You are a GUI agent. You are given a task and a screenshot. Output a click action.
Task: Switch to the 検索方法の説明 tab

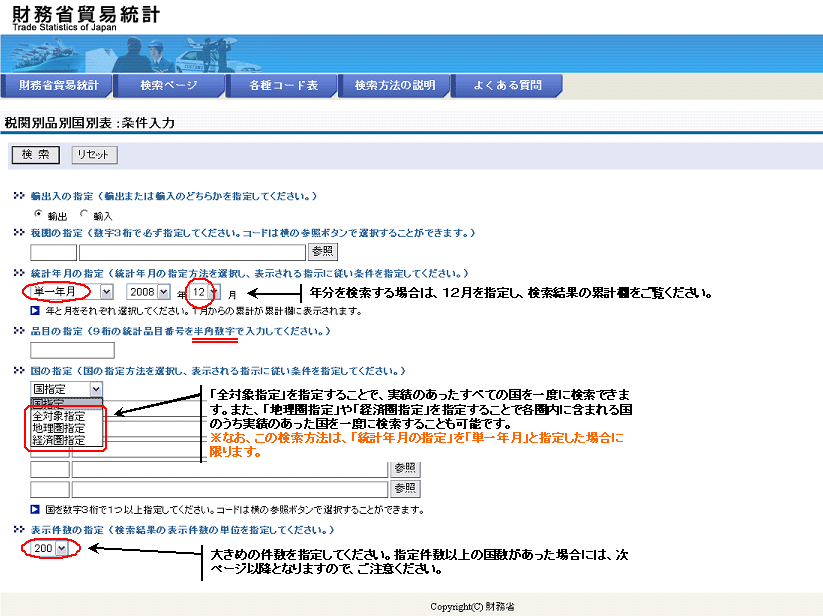(395, 86)
